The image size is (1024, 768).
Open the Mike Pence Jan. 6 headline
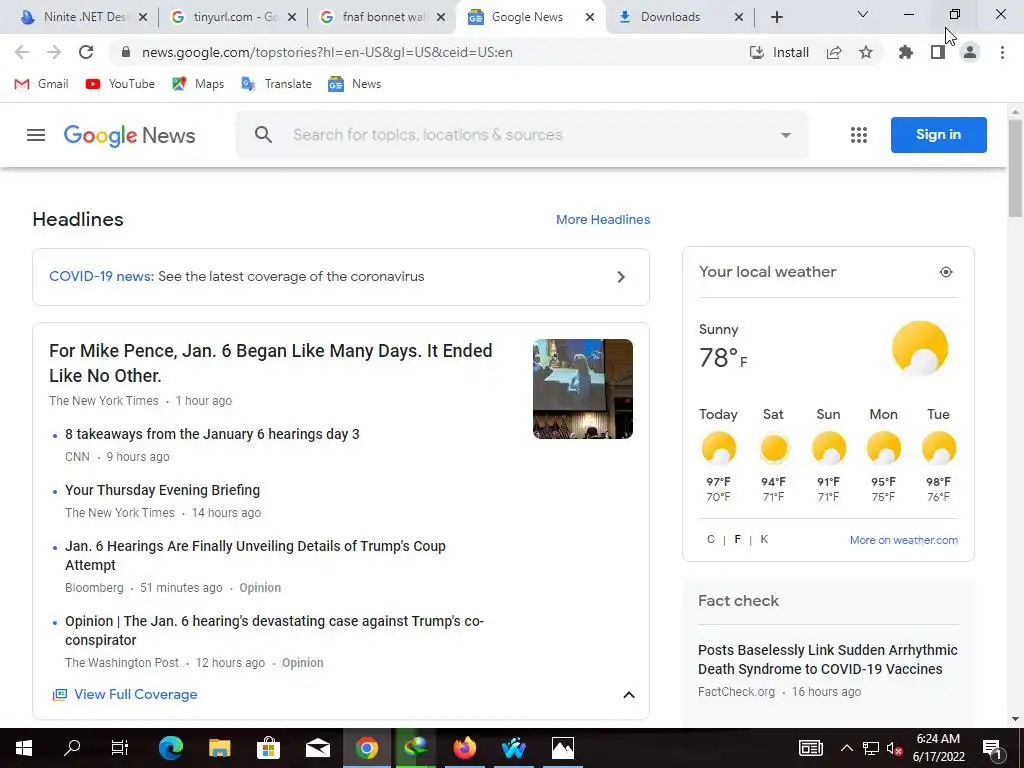pyautogui.click(x=270, y=363)
